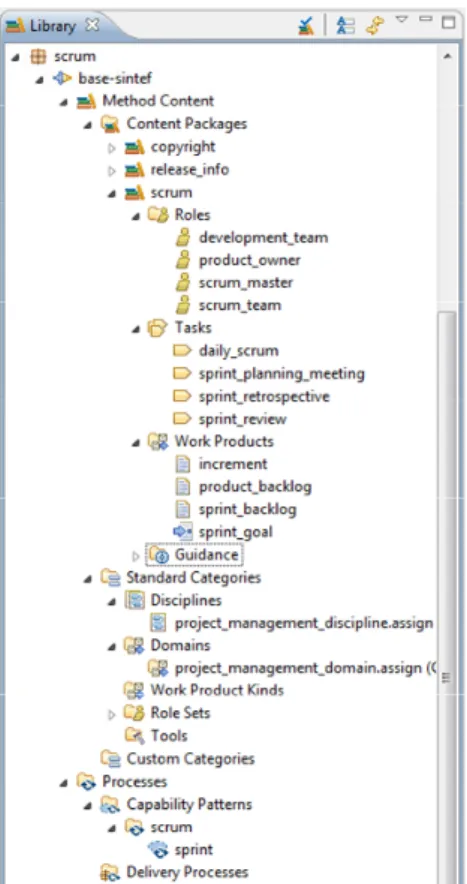Collapse the Capability Patterns node
The height and width of the screenshot is (884, 467).
[x=87, y=805]
